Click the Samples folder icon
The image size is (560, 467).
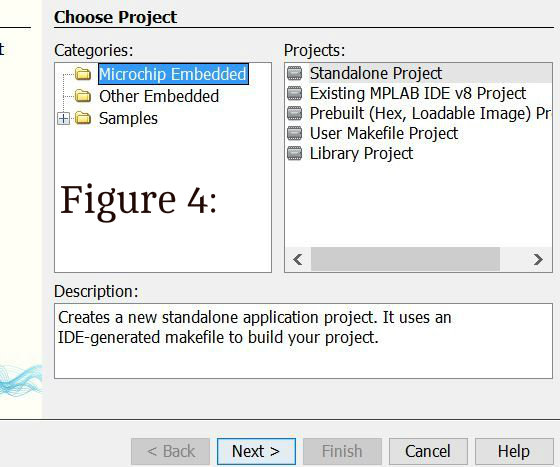click(x=83, y=118)
